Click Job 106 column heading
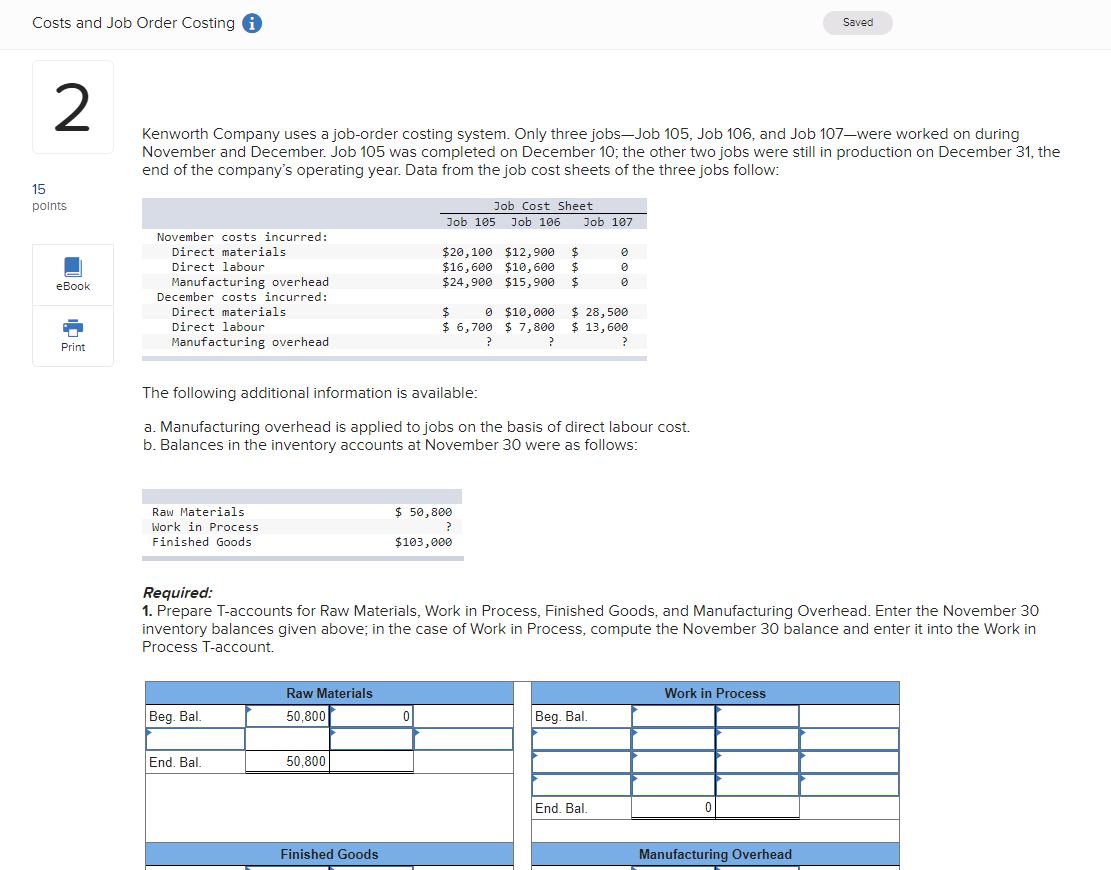Image resolution: width=1111 pixels, height=870 pixels. (536, 222)
